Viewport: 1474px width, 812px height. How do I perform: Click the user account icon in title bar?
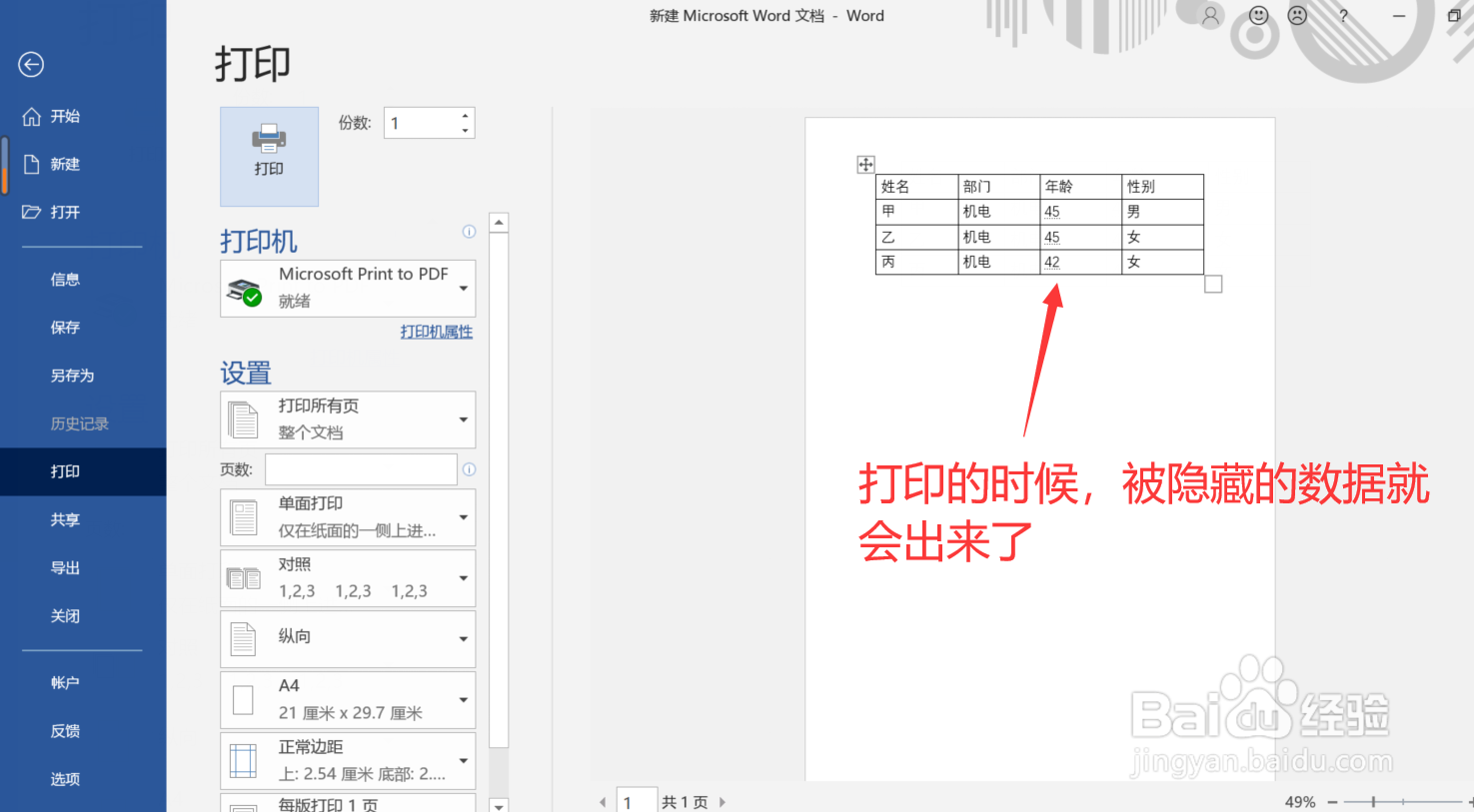click(1210, 16)
